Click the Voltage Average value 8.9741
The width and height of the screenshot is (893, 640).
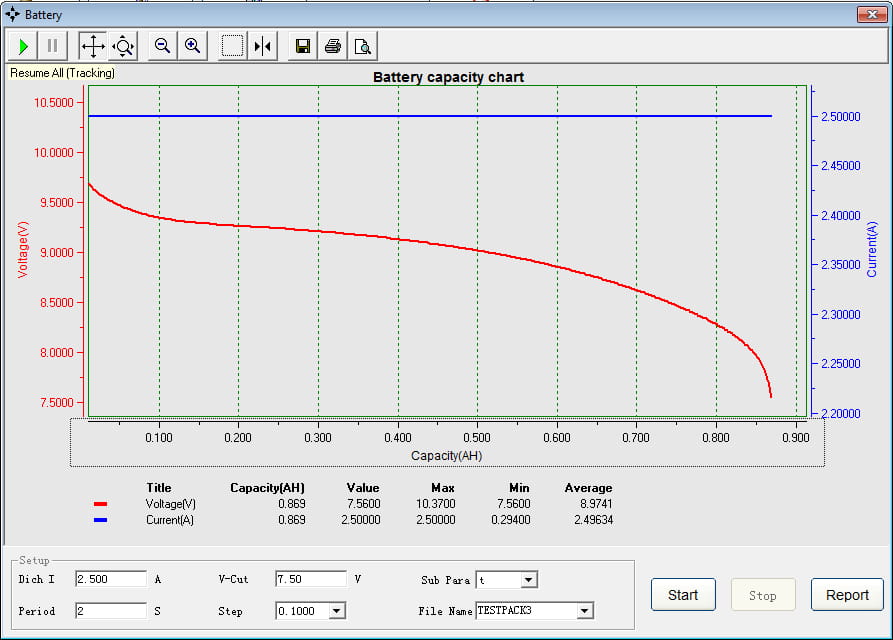click(x=596, y=504)
